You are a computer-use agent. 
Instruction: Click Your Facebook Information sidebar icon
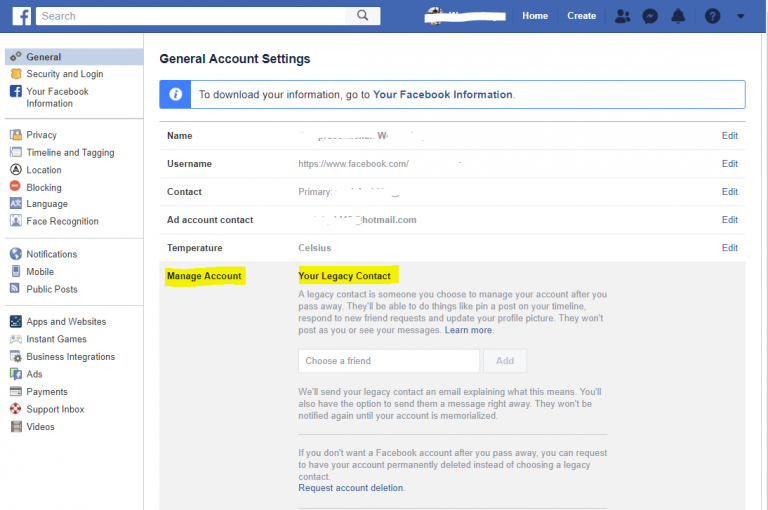click(x=16, y=91)
